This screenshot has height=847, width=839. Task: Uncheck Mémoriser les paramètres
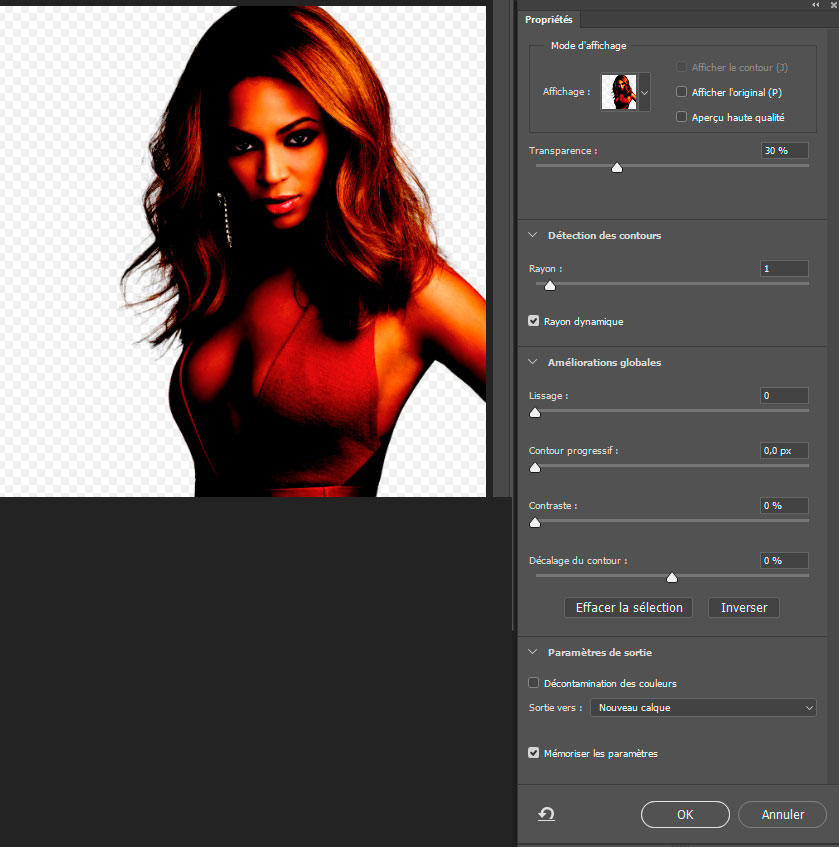click(x=534, y=753)
